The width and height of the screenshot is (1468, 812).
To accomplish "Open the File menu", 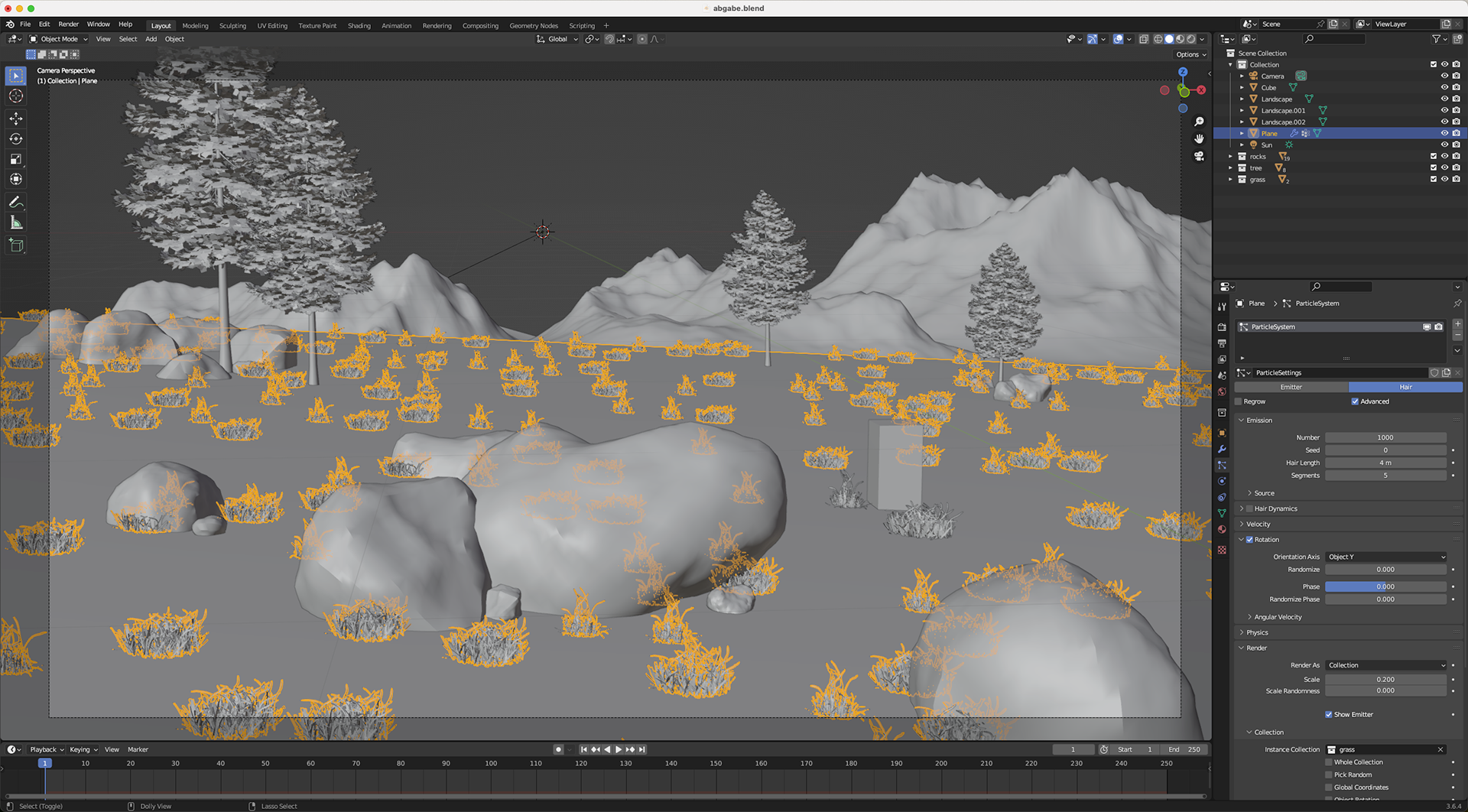I will [x=25, y=24].
